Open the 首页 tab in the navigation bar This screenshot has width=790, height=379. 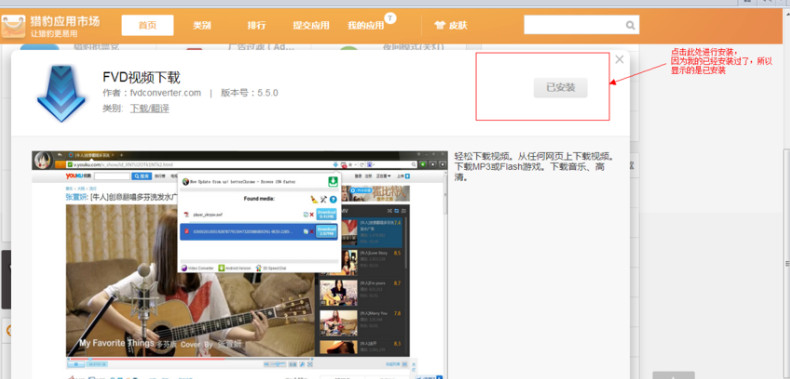click(148, 25)
